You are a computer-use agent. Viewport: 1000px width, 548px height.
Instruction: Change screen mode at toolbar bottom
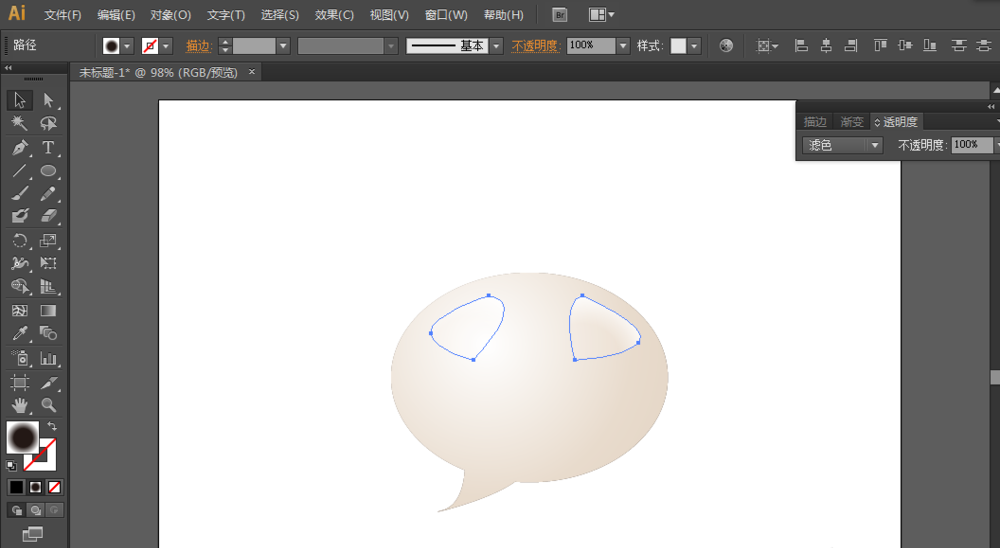point(32,533)
